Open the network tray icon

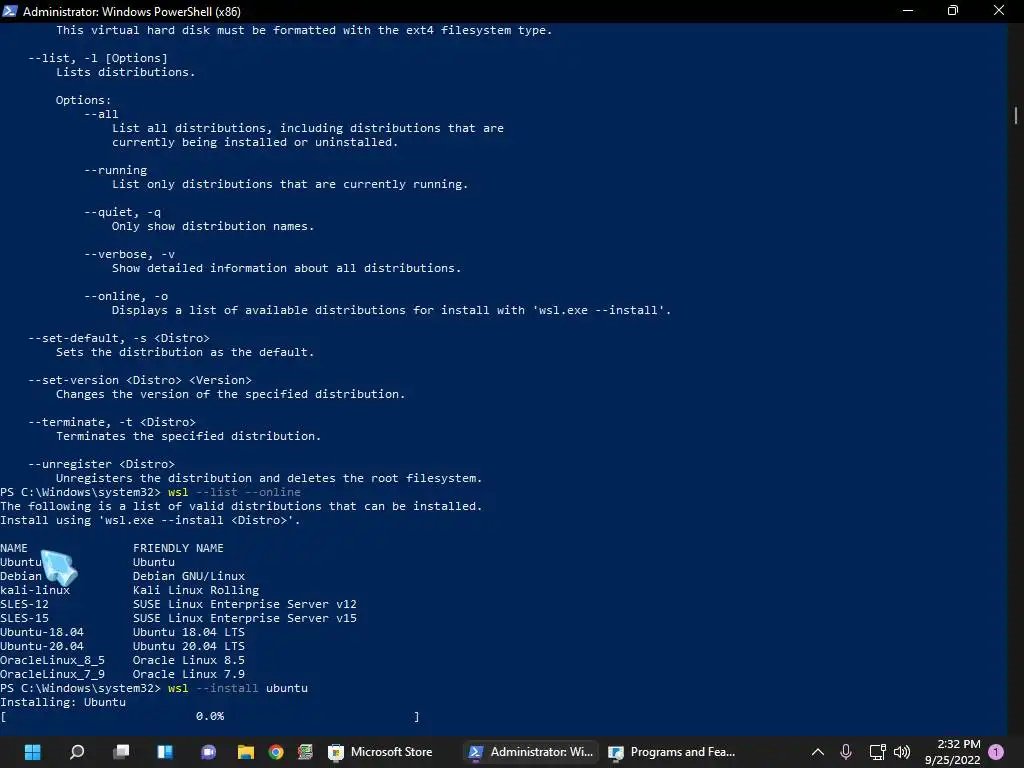click(x=877, y=752)
